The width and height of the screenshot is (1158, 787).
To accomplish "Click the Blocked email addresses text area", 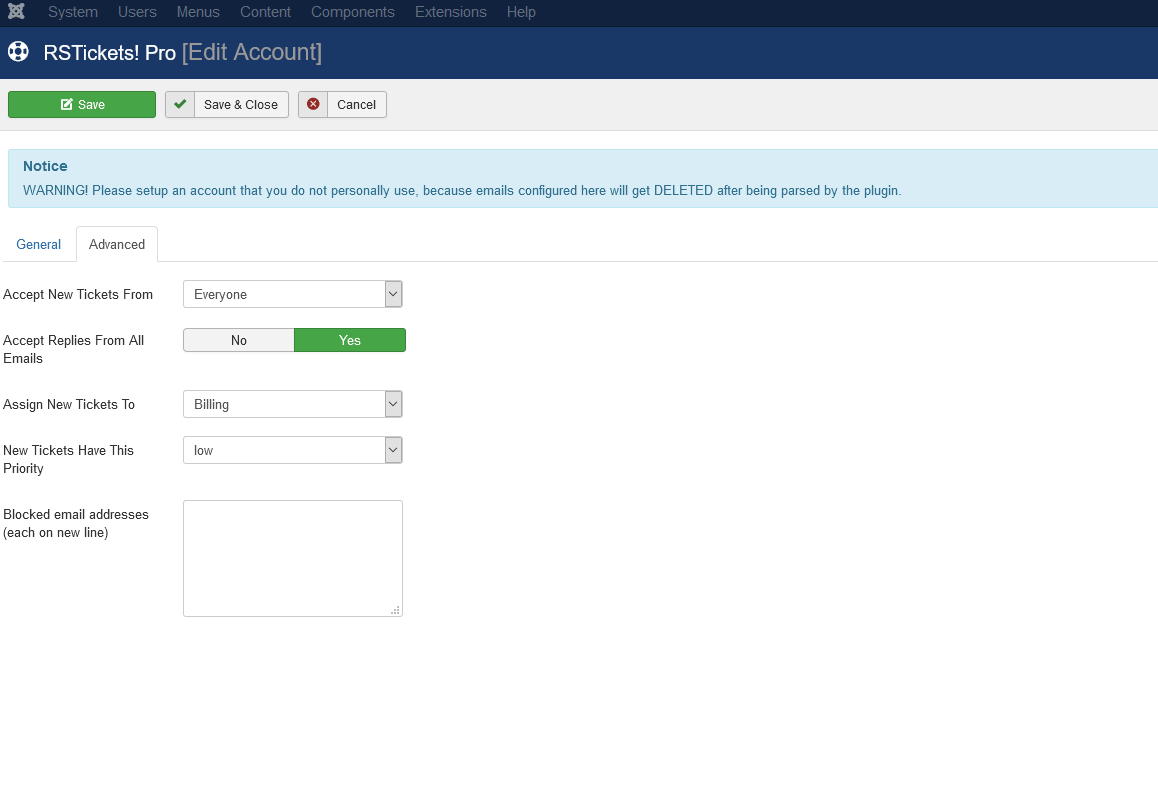I will point(292,558).
